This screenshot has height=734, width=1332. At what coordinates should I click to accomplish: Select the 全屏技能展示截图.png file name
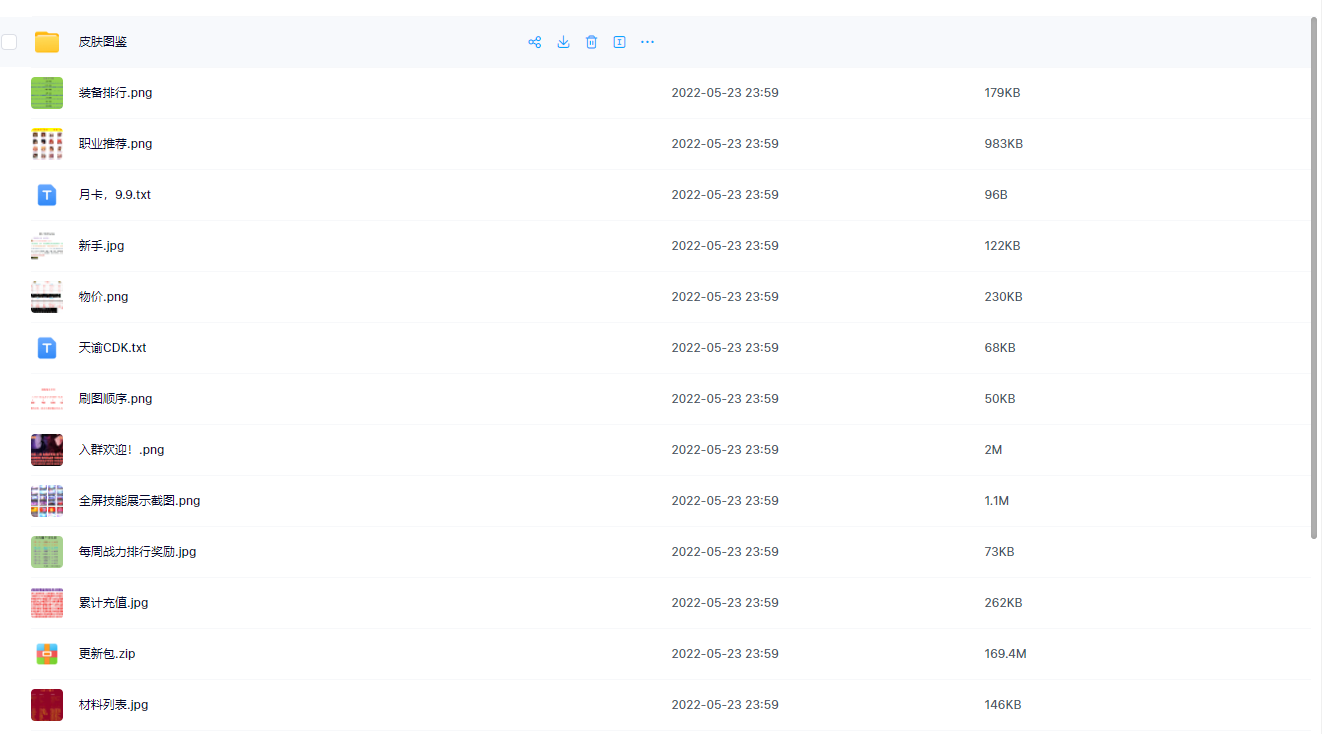(139, 501)
